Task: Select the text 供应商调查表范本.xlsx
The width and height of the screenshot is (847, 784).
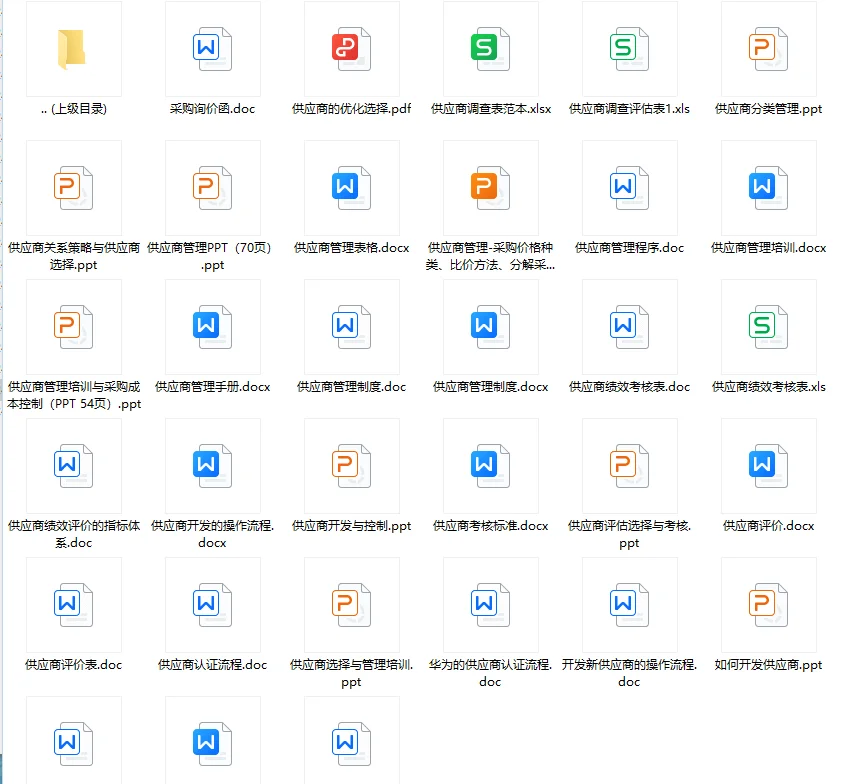Action: [490, 109]
